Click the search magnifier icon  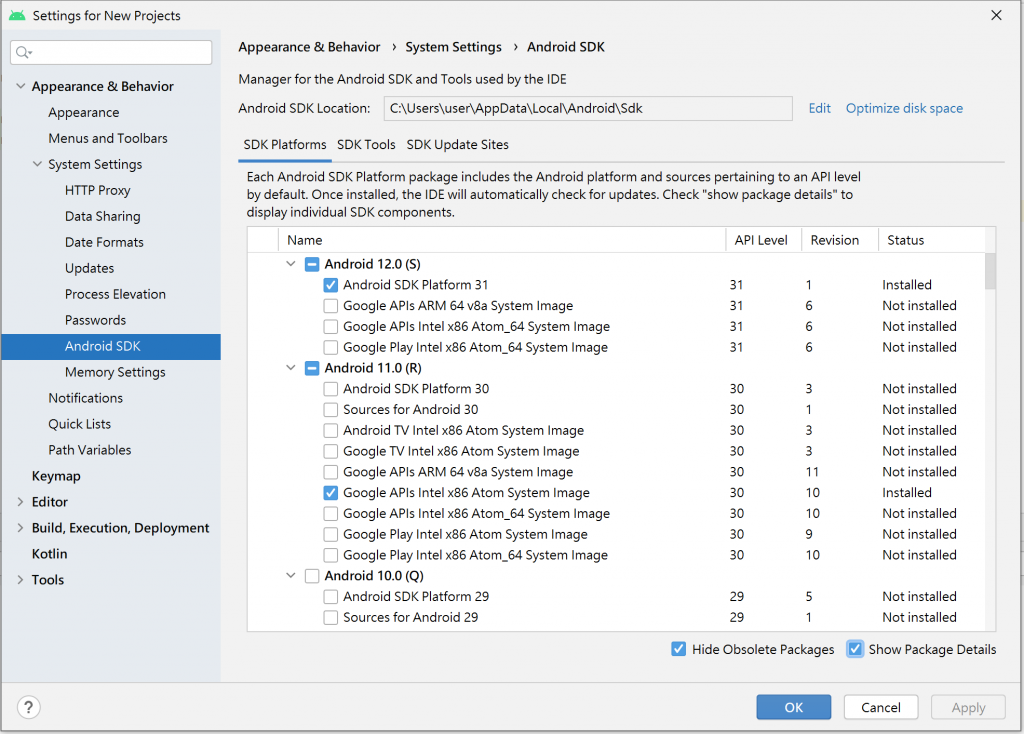point(24,53)
